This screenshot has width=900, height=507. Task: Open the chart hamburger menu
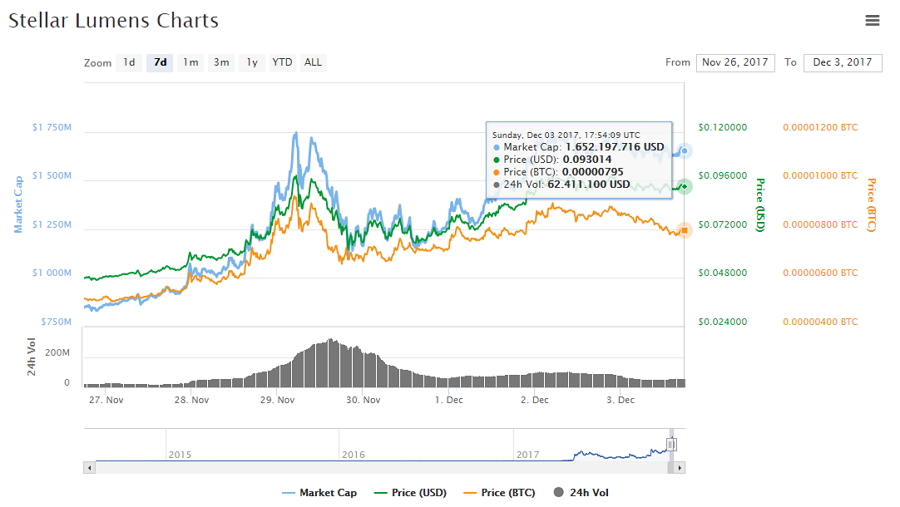click(x=872, y=21)
